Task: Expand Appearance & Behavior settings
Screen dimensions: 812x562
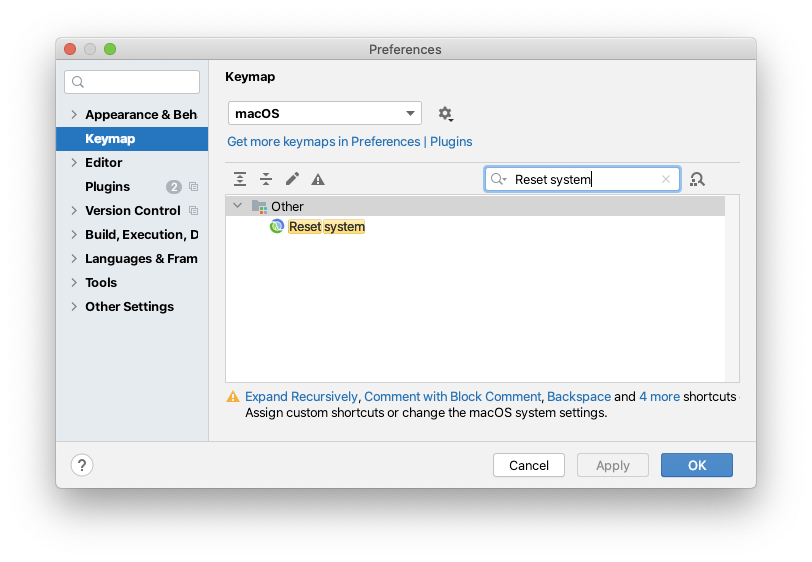Action: click(74, 114)
